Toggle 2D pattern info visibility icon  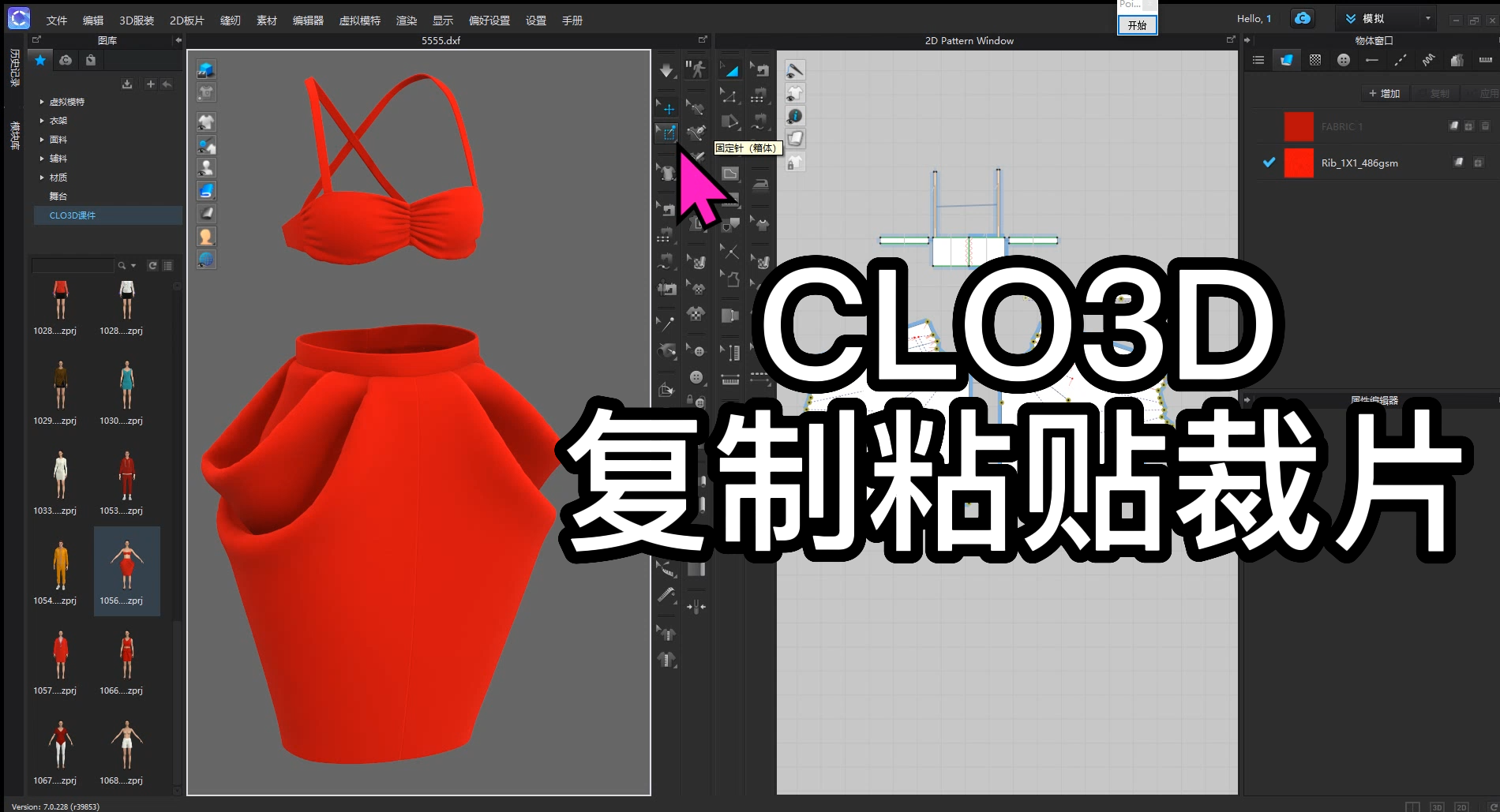pyautogui.click(x=795, y=117)
